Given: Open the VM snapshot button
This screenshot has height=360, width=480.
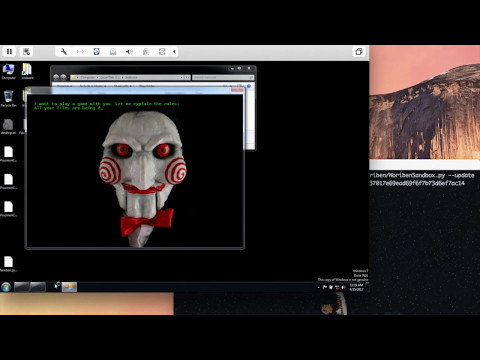Looking at the screenshot, I should pyautogui.click(x=27, y=52).
